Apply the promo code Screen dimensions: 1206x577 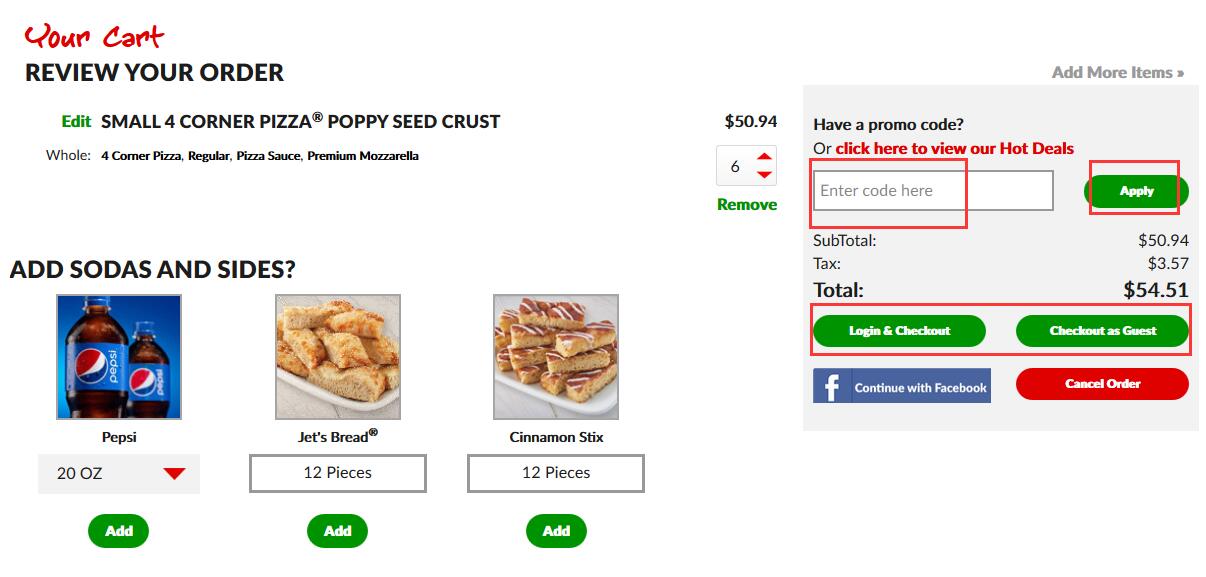pos(1136,191)
